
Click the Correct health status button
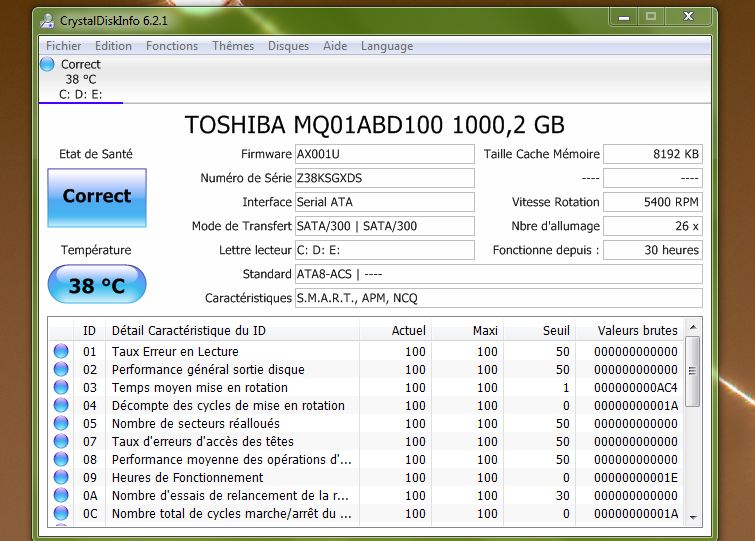[x=97, y=197]
